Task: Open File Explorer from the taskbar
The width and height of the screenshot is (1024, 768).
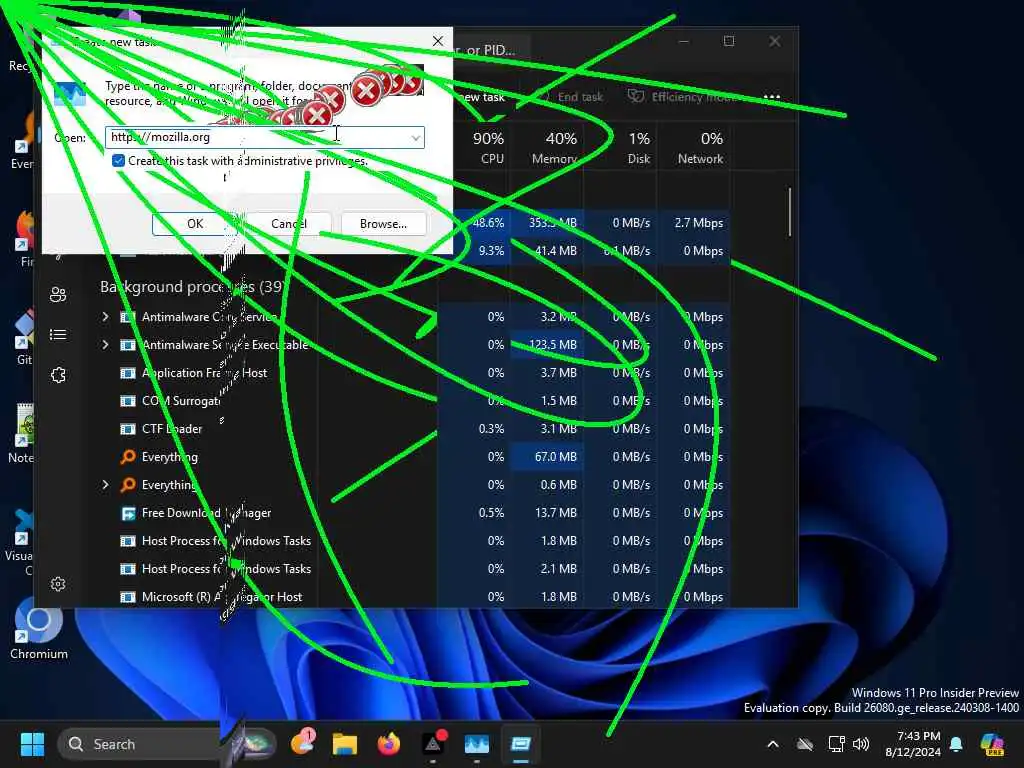Action: (345, 744)
